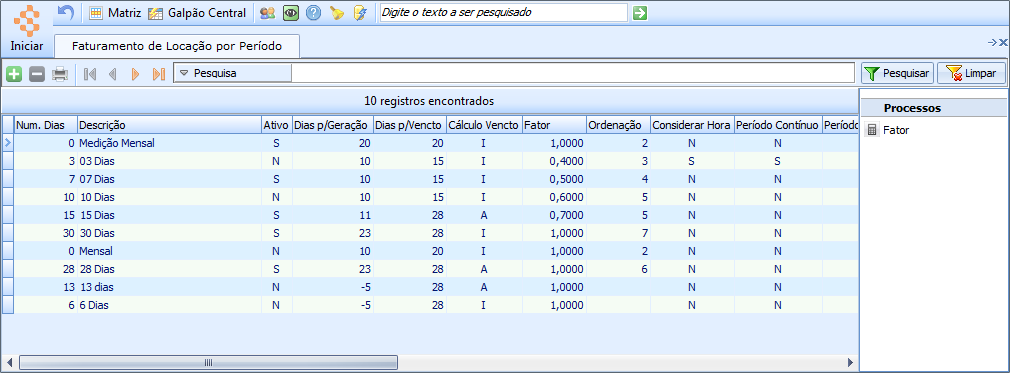Expand the Pesquisa dropdown
This screenshot has width=1010, height=373.
point(233,73)
